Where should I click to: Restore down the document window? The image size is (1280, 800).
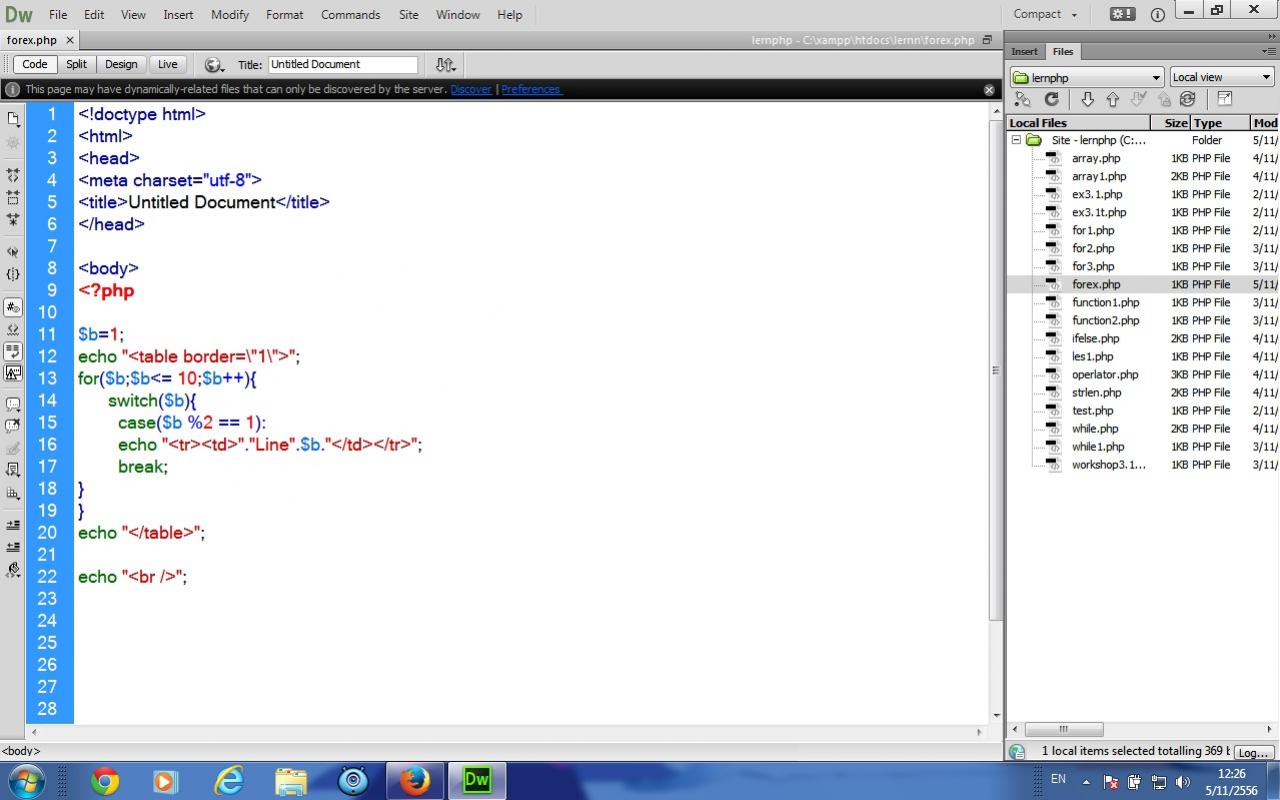[987, 40]
